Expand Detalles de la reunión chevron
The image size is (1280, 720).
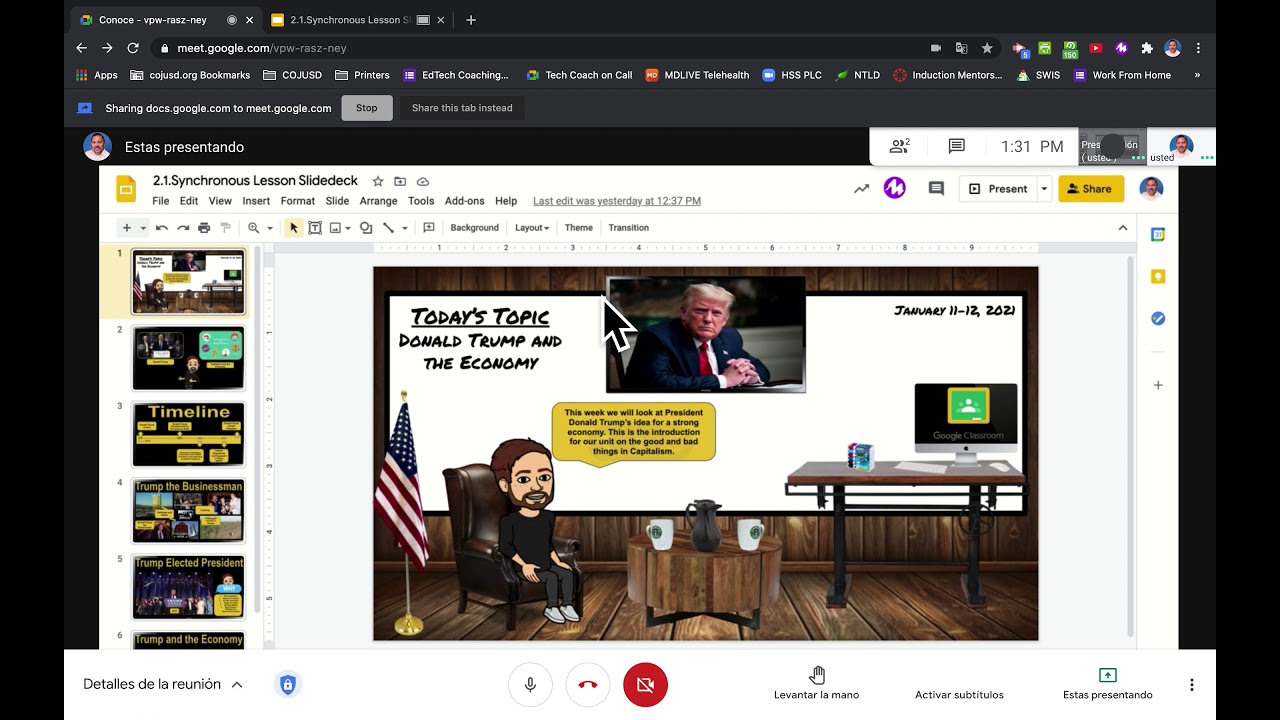pyautogui.click(x=237, y=685)
